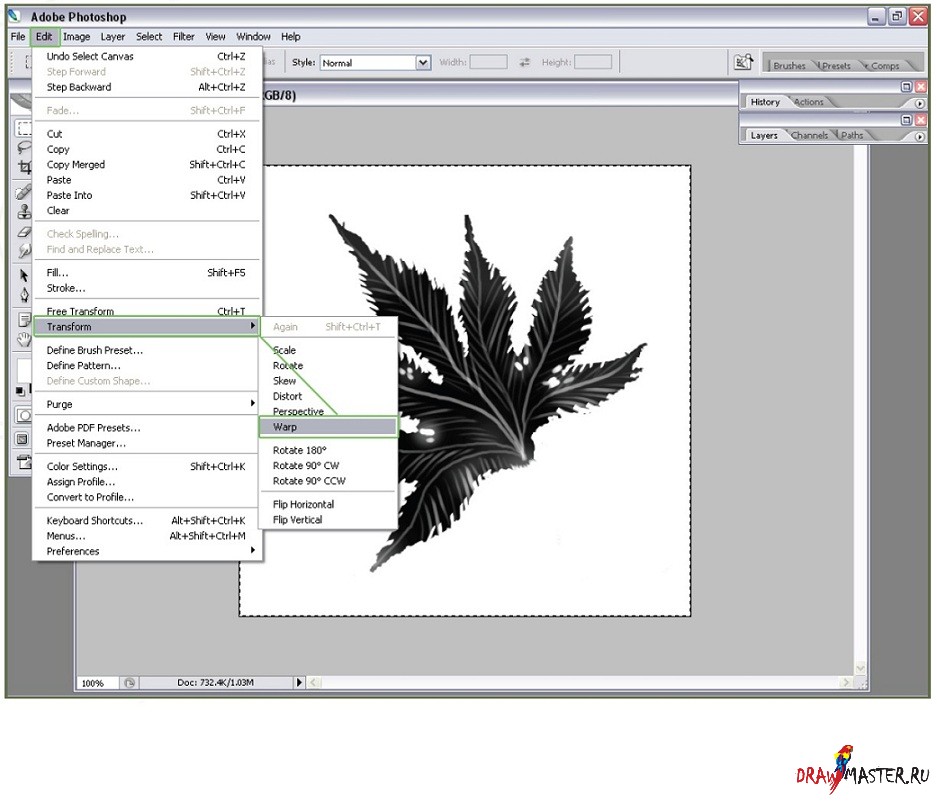Viewport: 937px width, 802px height.
Task: Select the Eraser tool
Action: click(23, 231)
